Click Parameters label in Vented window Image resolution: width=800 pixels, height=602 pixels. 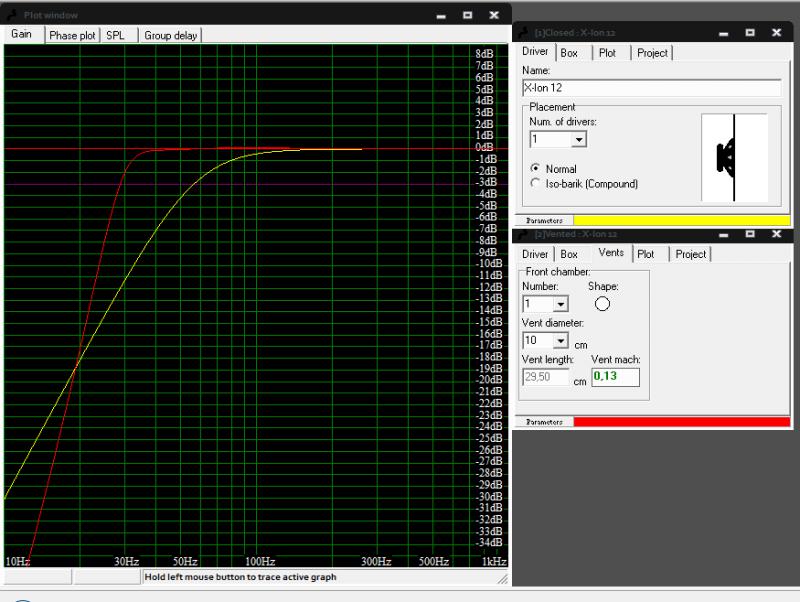tap(544, 422)
